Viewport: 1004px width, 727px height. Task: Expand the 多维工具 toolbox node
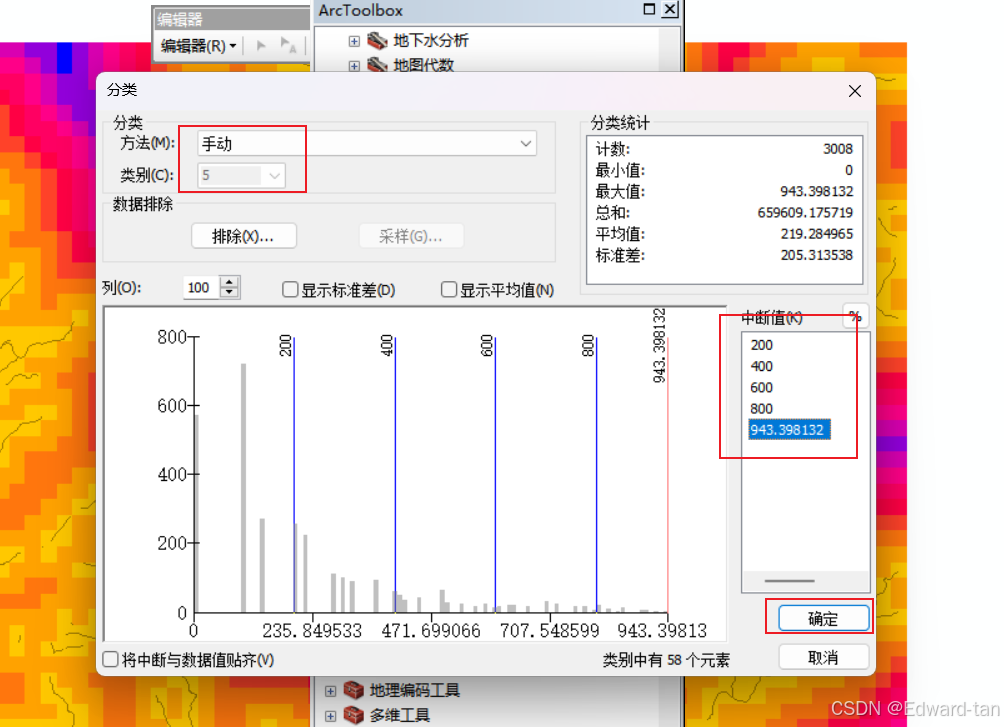pyautogui.click(x=330, y=715)
